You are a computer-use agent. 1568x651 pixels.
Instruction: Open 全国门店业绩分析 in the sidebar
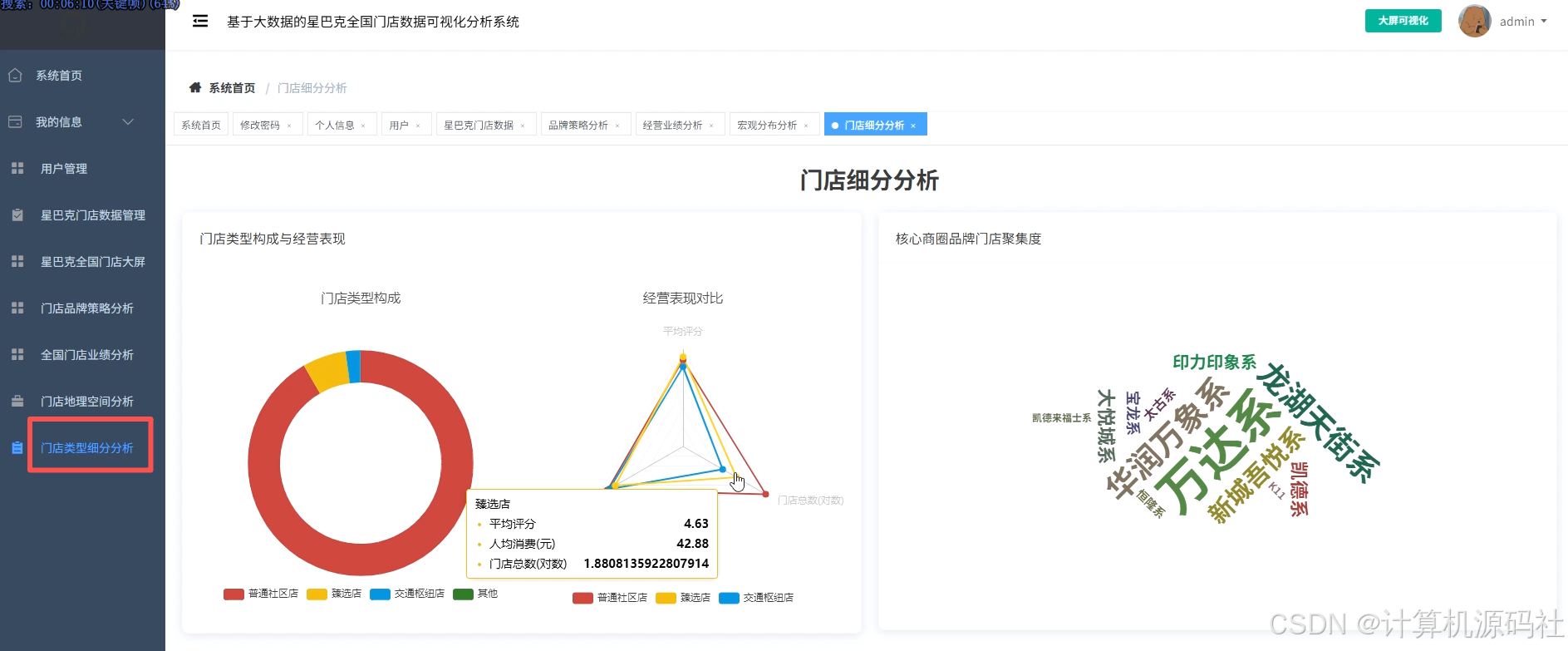pos(87,355)
